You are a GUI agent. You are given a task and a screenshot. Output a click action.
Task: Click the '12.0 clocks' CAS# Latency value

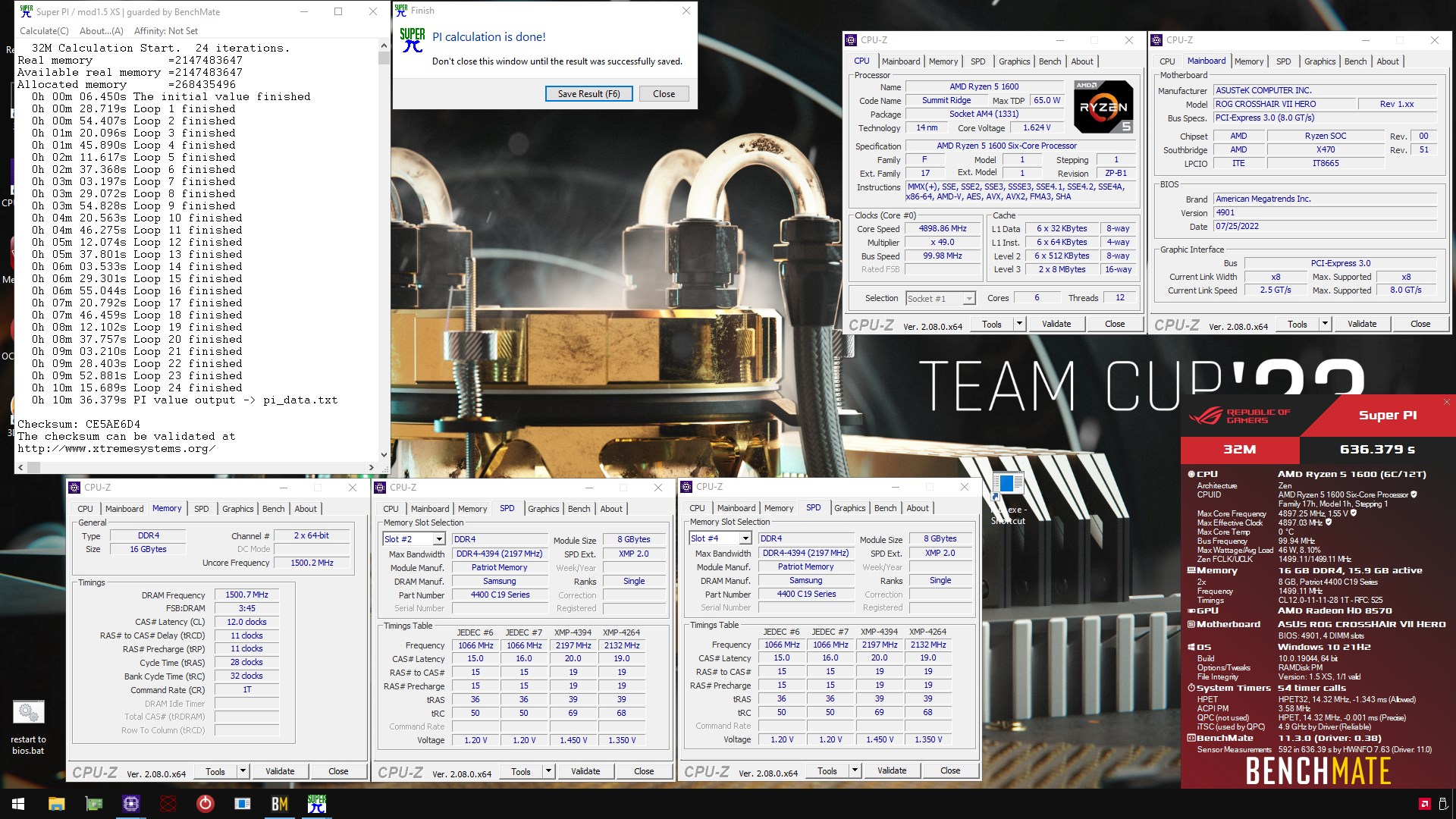(246, 623)
